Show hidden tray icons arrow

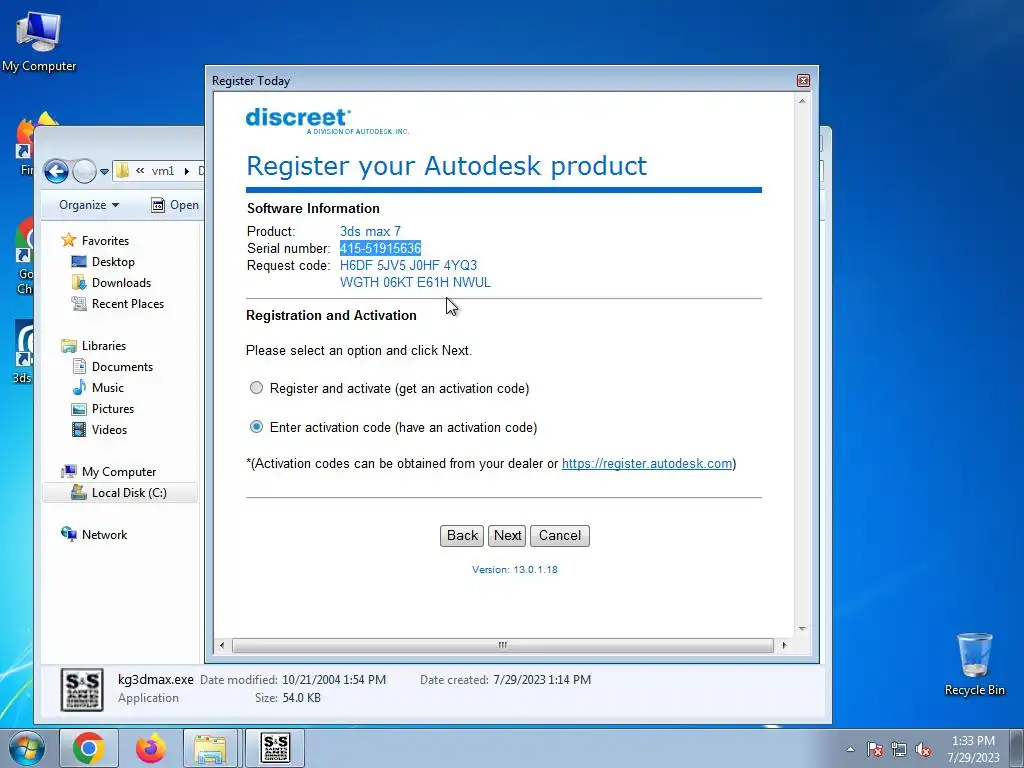850,749
